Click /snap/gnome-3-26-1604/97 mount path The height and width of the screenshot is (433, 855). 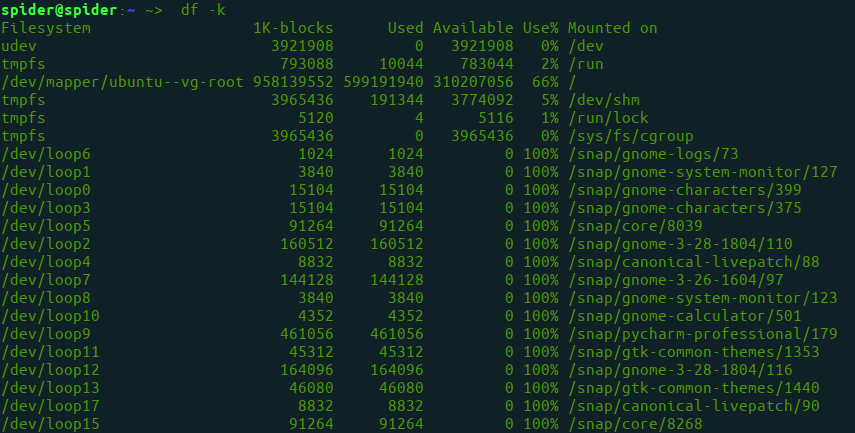(676, 280)
